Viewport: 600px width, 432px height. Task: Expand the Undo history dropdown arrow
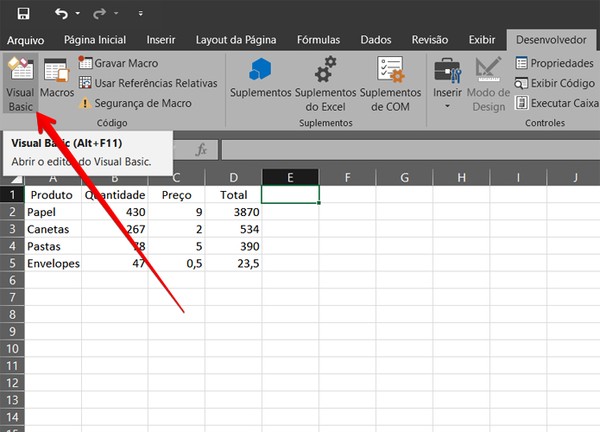click(78, 13)
